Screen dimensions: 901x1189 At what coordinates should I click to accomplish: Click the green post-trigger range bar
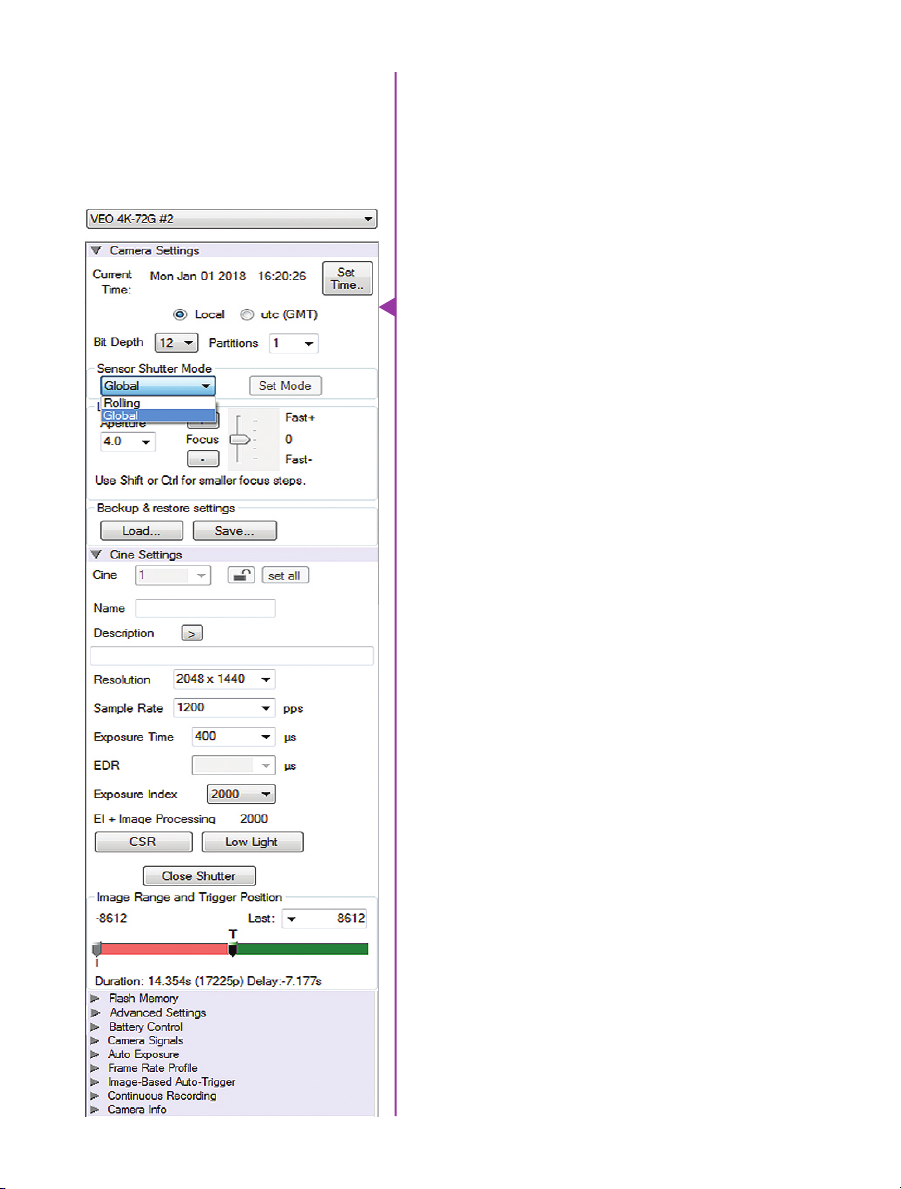[303, 949]
